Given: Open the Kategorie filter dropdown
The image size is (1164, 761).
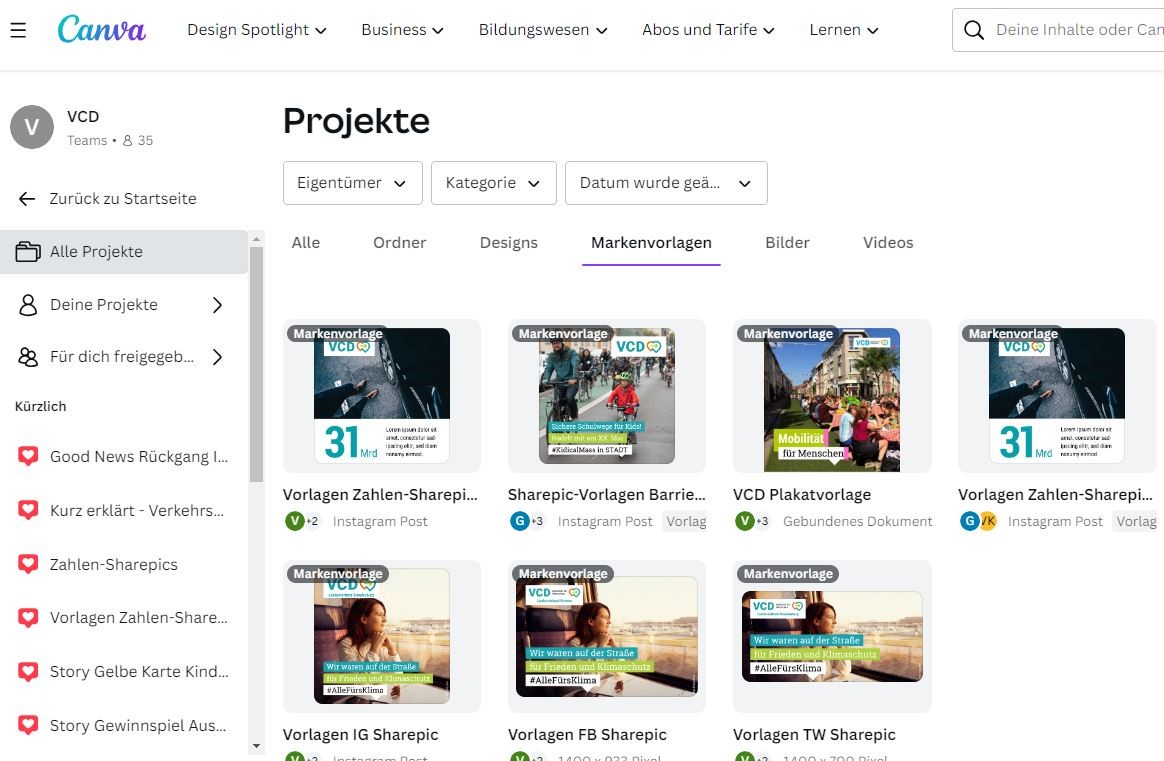Looking at the screenshot, I should (x=493, y=183).
